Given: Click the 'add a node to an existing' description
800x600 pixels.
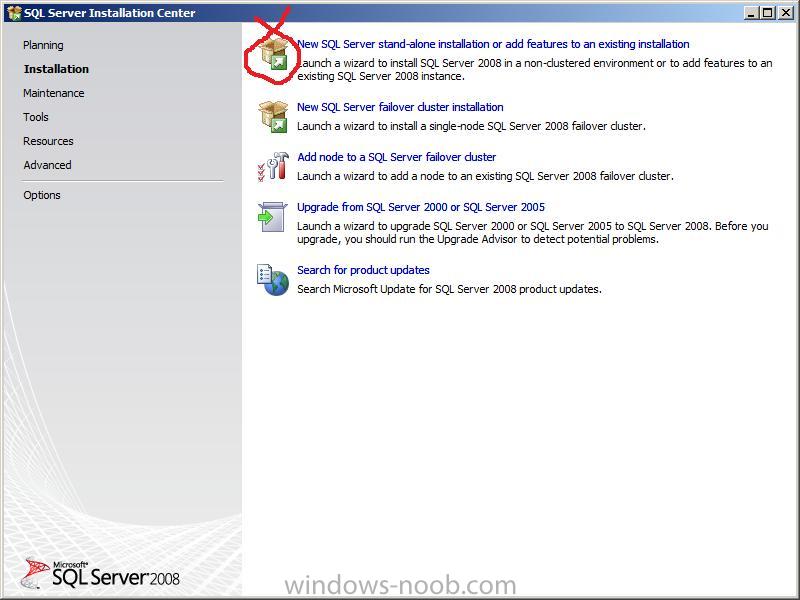Looking at the screenshot, I should point(485,176).
